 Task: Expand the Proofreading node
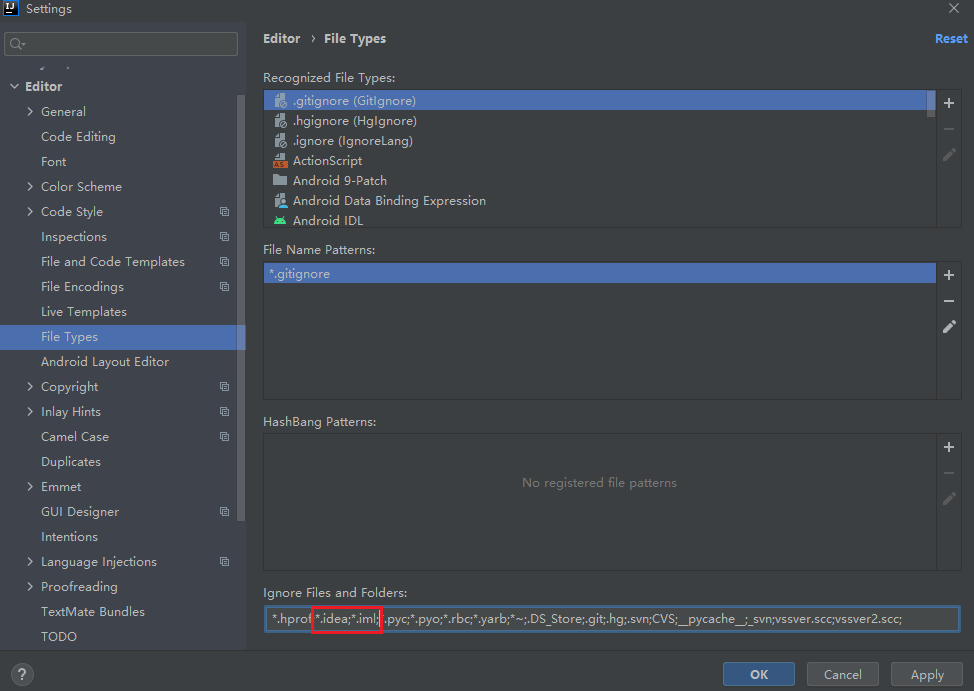point(30,587)
